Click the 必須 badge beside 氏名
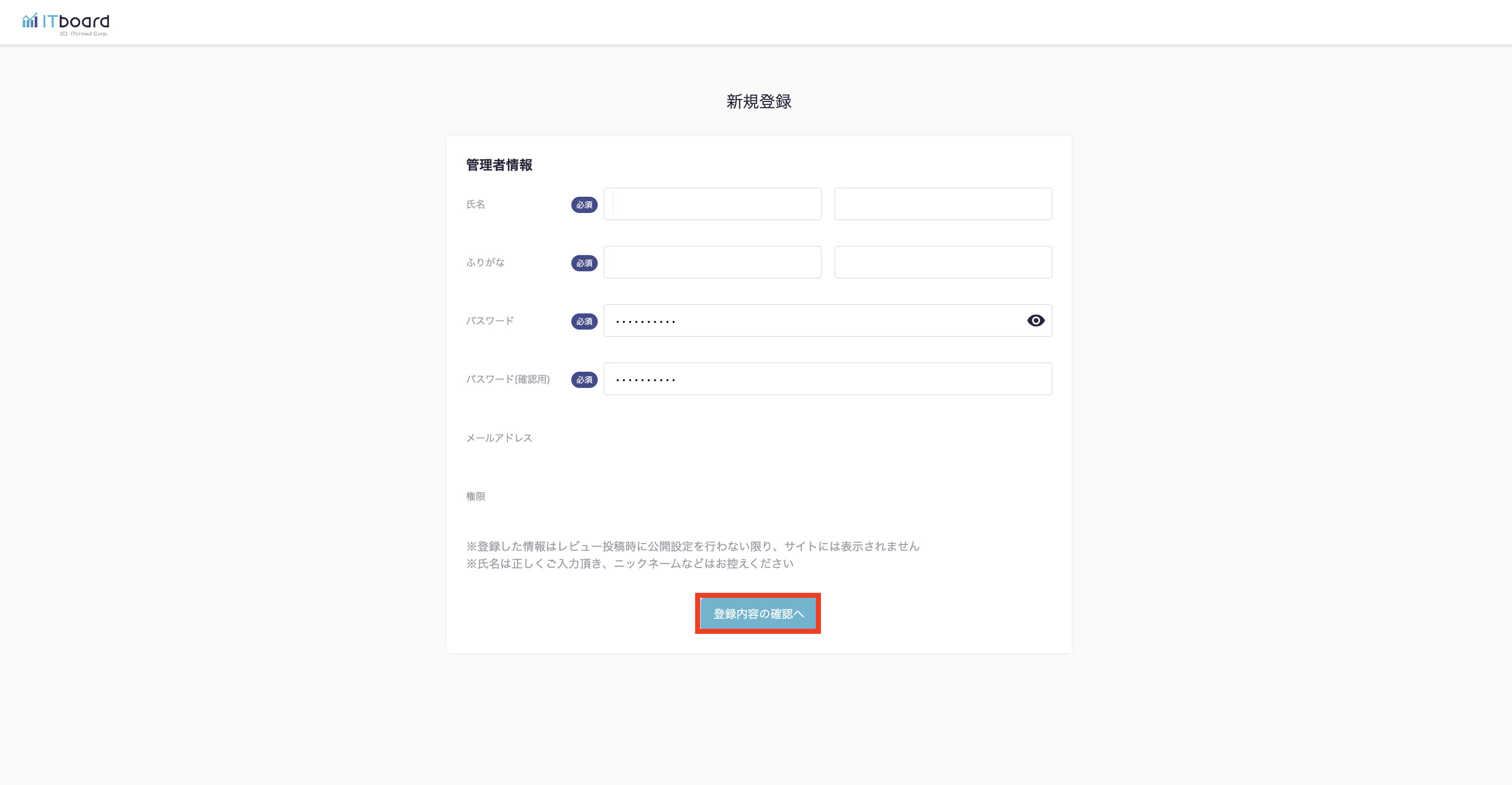The height and width of the screenshot is (785, 1512). (583, 205)
